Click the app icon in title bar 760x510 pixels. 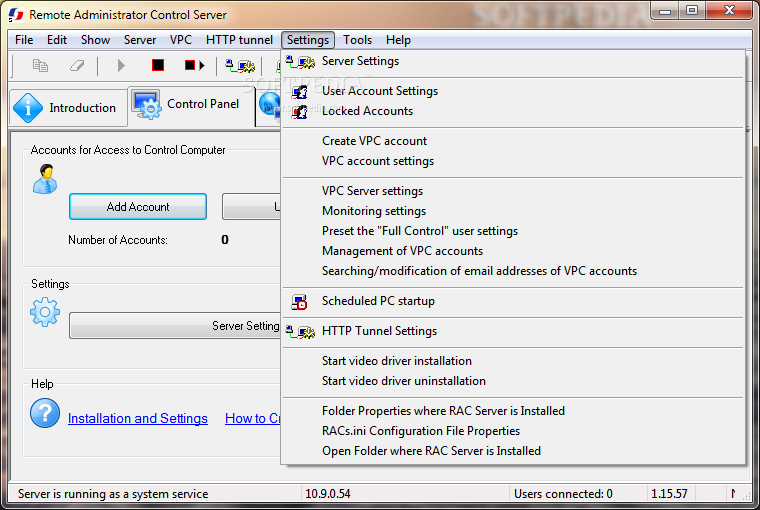pyautogui.click(x=16, y=15)
